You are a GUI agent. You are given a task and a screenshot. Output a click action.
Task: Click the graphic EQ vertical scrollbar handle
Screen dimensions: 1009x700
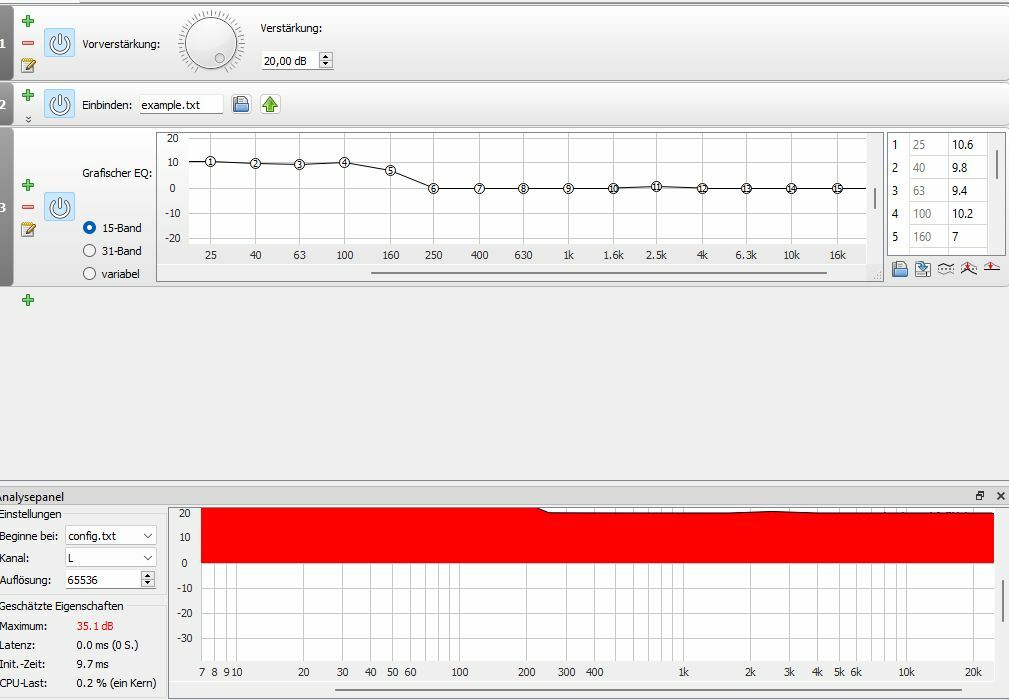[x=875, y=198]
